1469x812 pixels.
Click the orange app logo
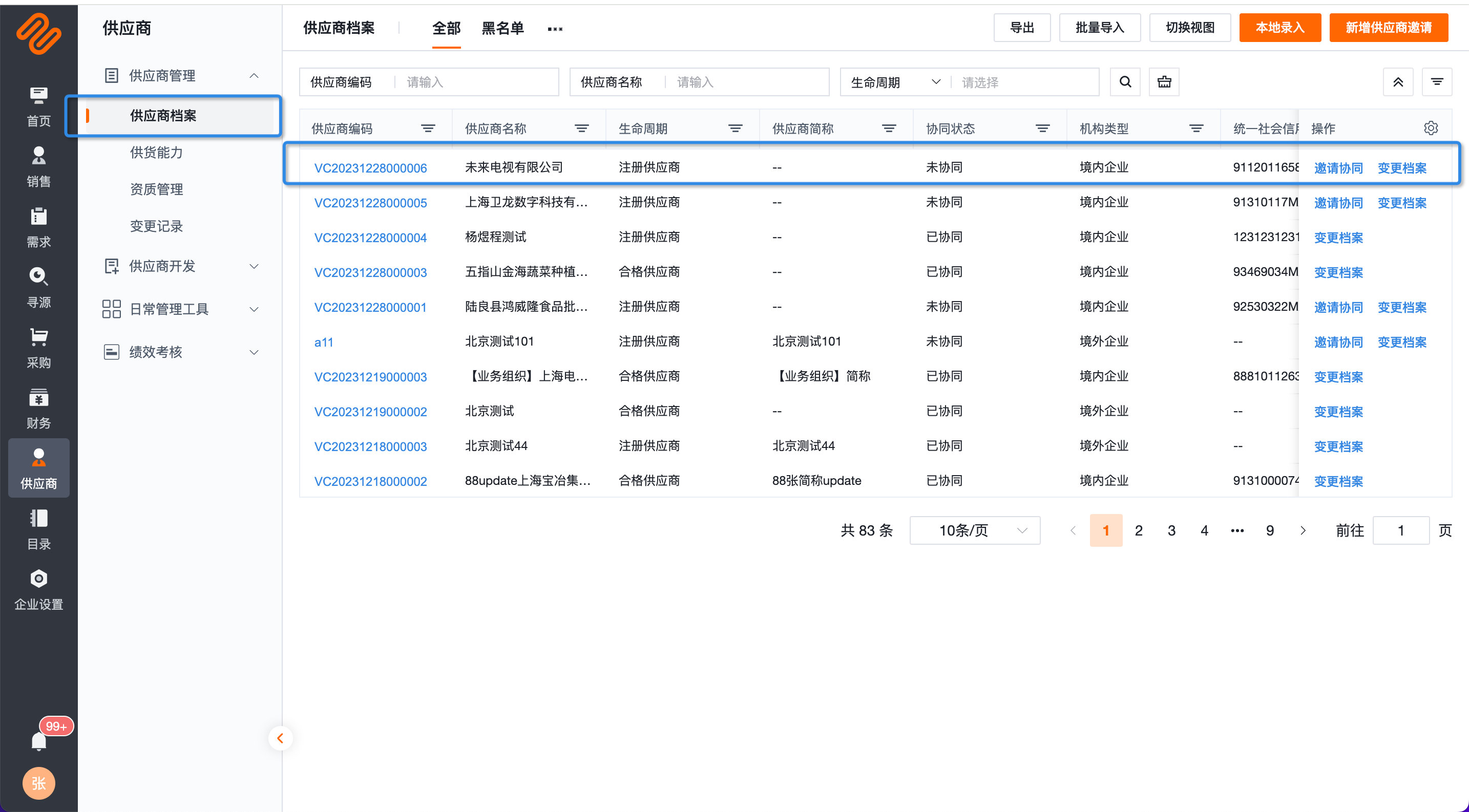(x=38, y=34)
